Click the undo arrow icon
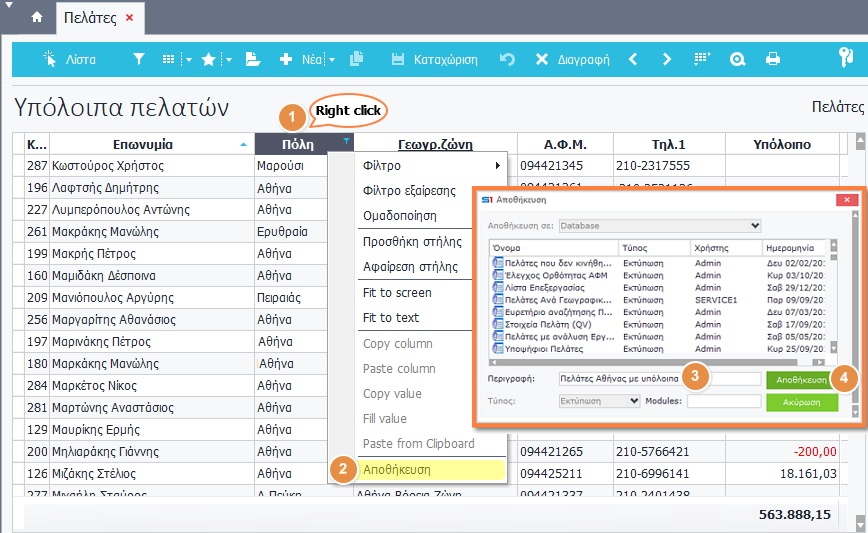Image resolution: width=868 pixels, height=533 pixels. coord(507,60)
